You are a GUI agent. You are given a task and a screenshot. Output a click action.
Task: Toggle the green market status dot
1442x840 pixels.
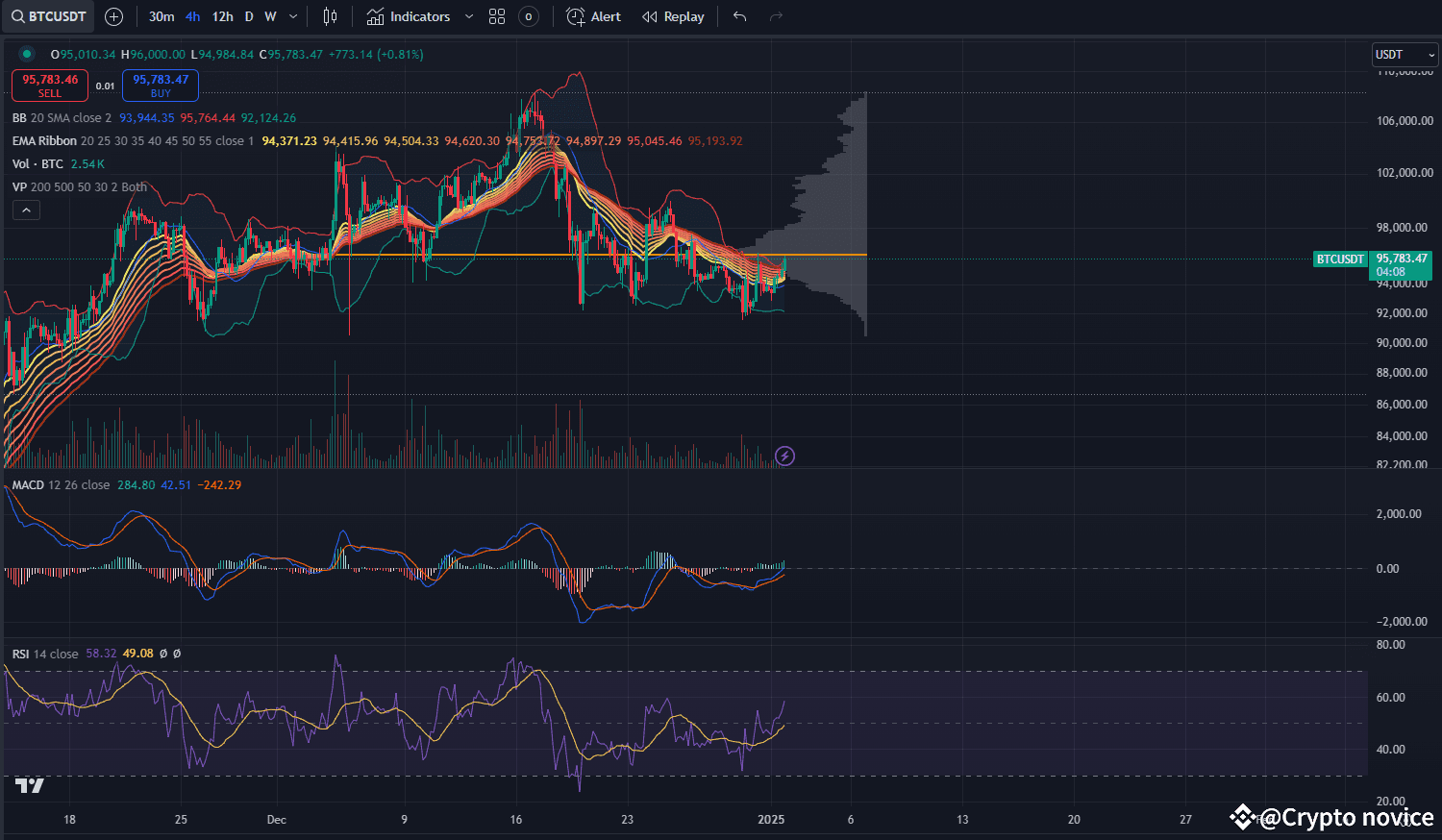pyautogui.click(x=27, y=54)
